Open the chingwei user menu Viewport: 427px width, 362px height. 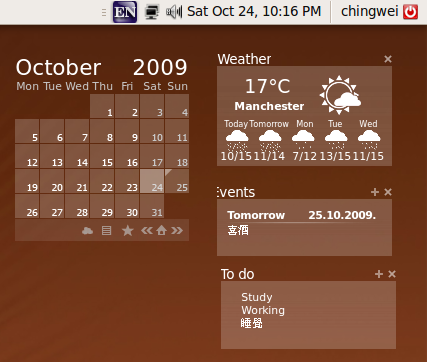370,11
